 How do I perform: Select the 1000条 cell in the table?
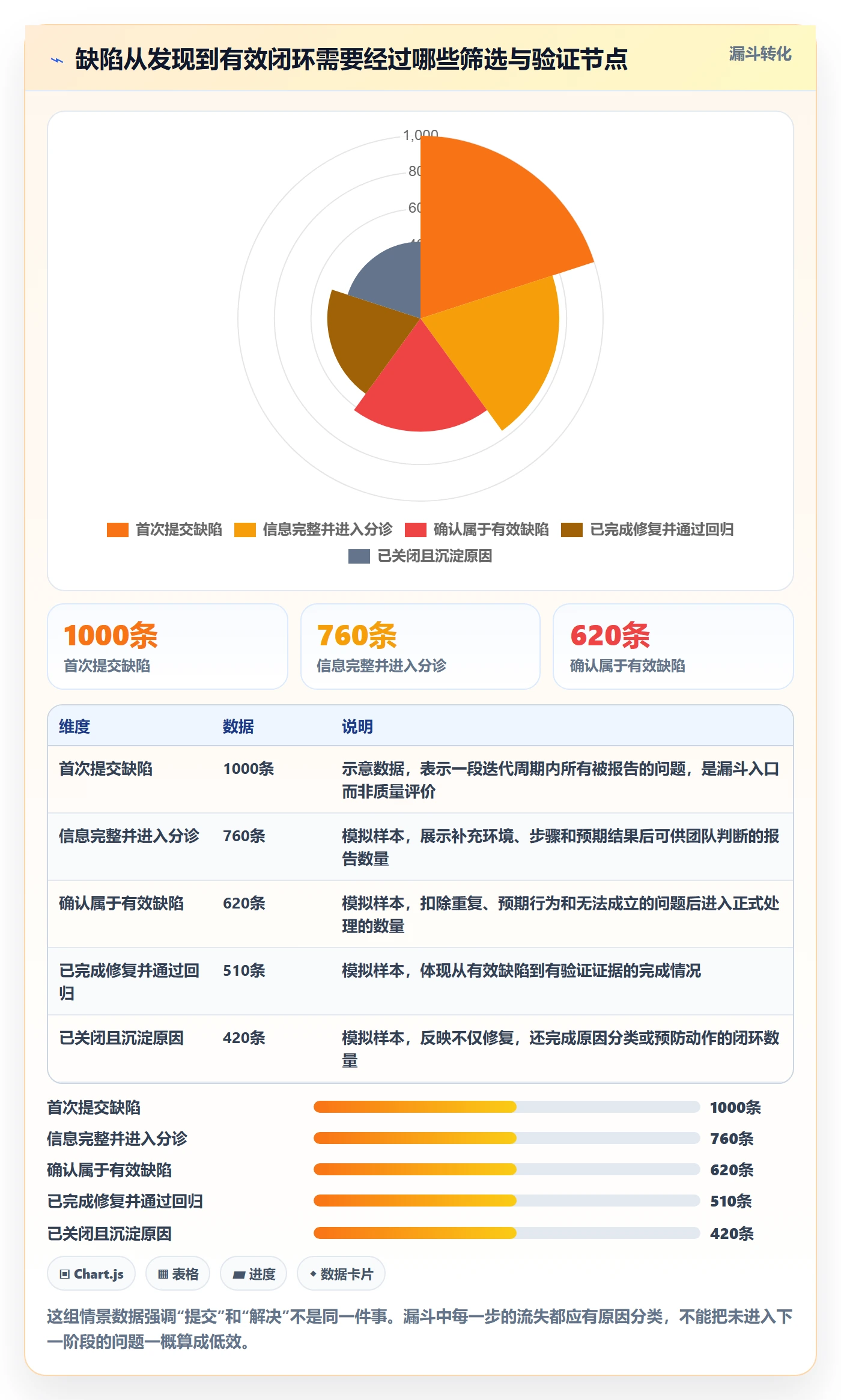[x=249, y=768]
